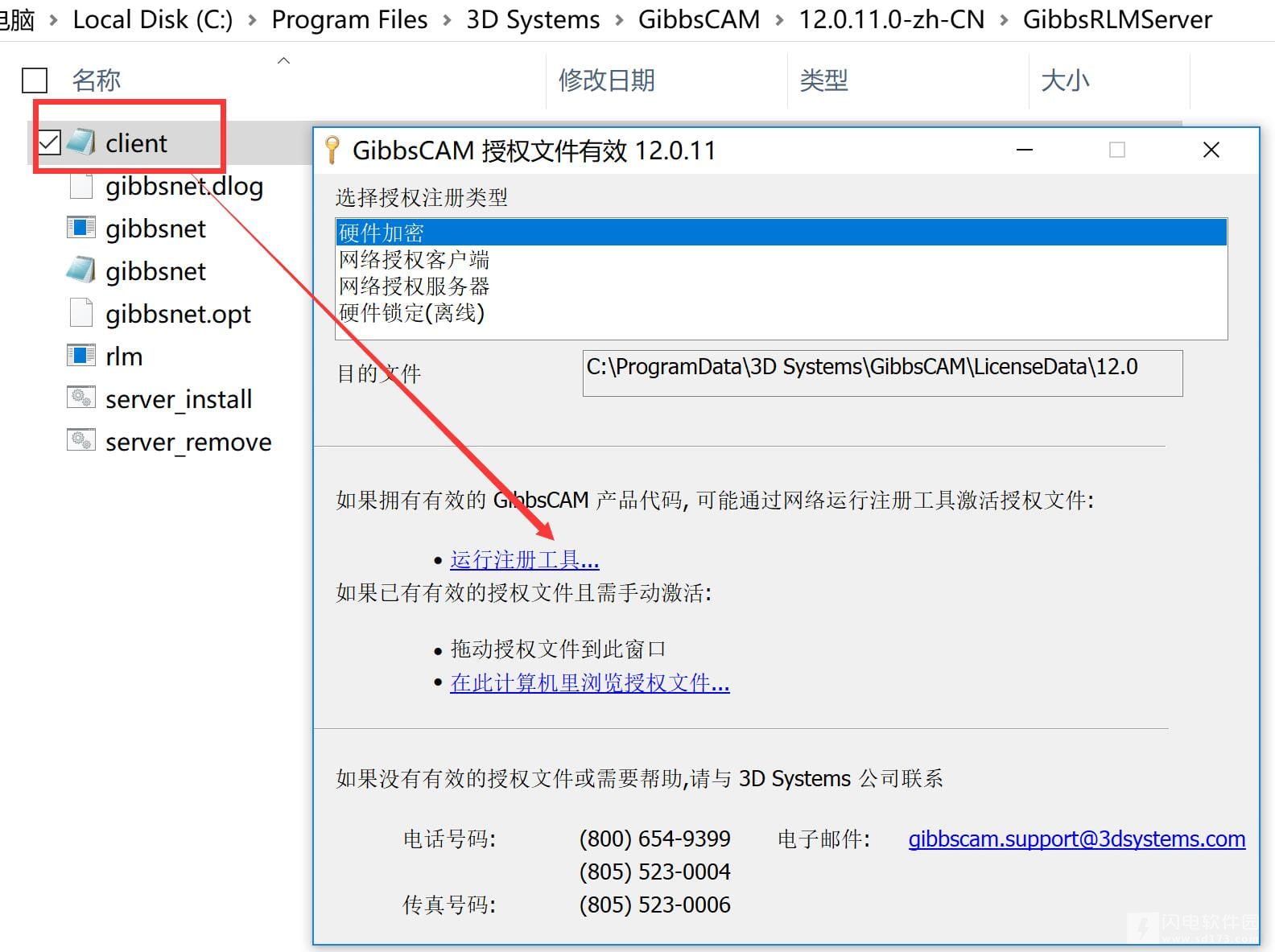
Task: Select 硬件锁定(离线) license type
Action: click(x=781, y=312)
